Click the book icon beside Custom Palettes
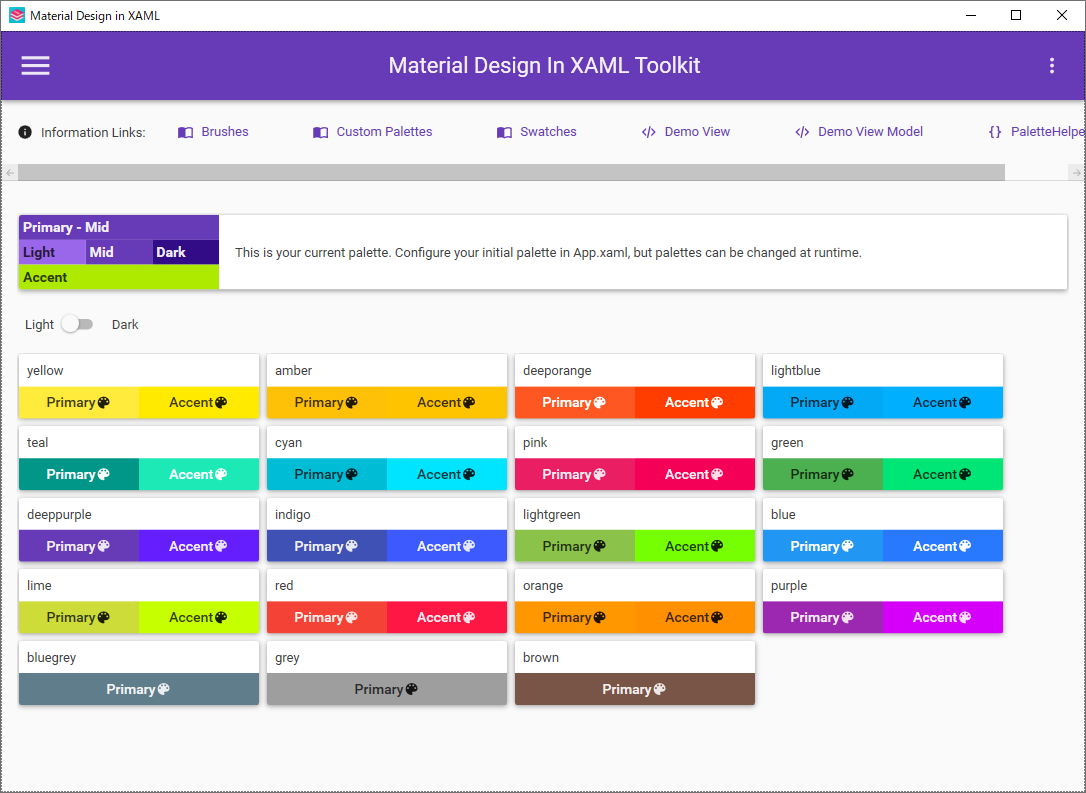 pos(320,132)
